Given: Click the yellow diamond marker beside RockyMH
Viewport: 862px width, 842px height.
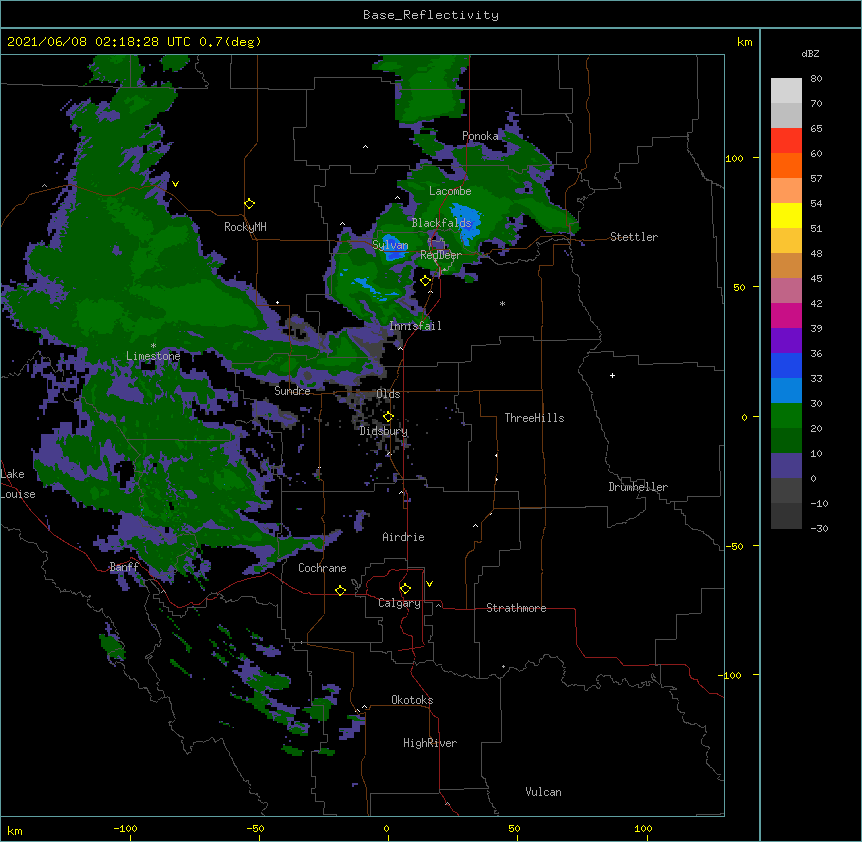Looking at the screenshot, I should point(249,204).
